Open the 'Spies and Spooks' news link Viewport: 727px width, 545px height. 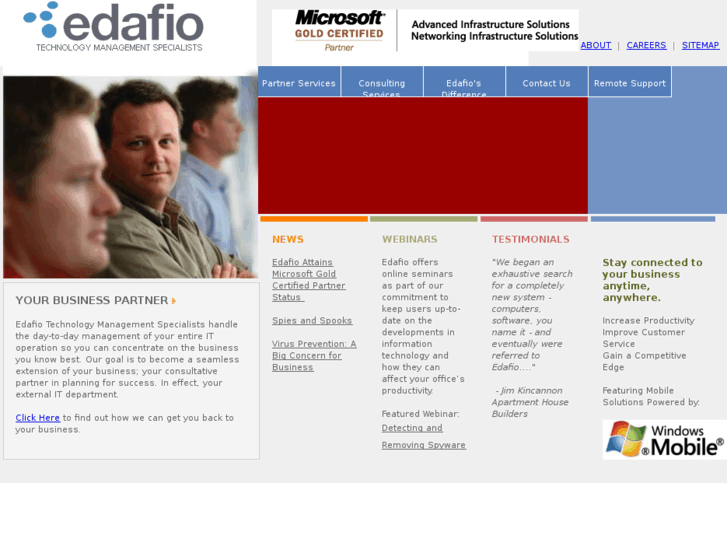tap(312, 321)
